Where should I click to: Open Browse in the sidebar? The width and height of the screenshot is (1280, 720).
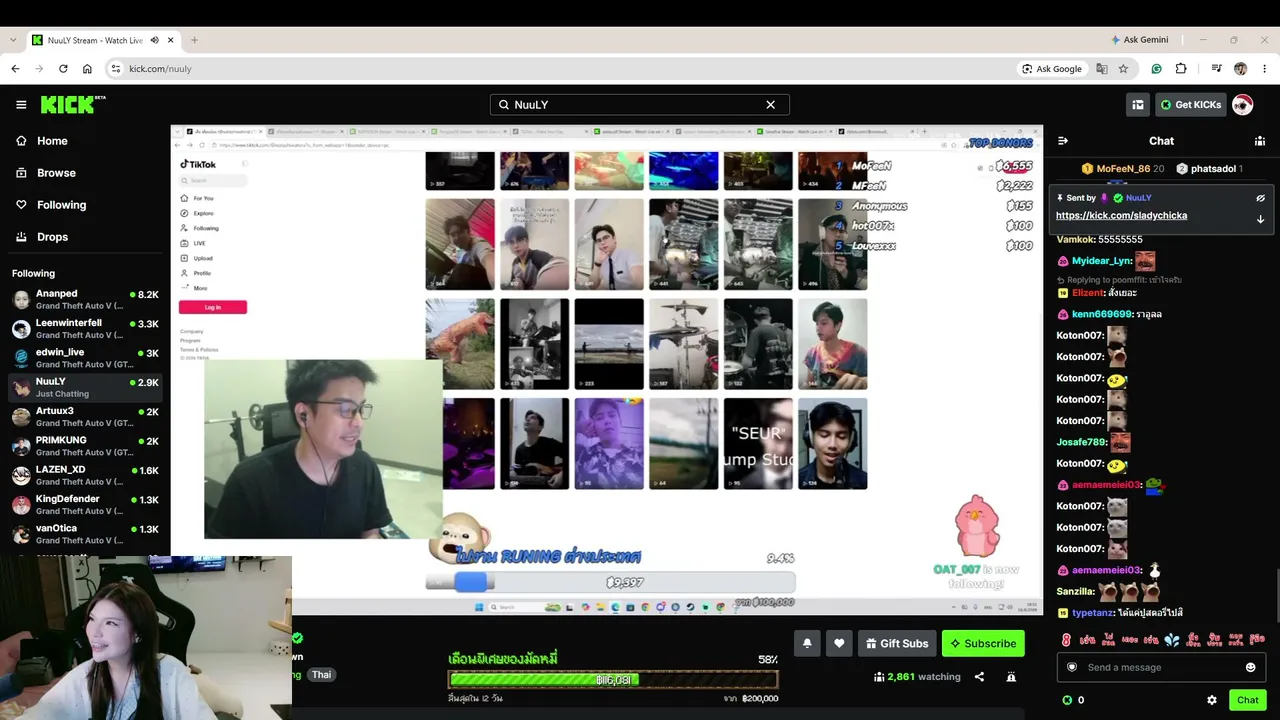pos(85,173)
